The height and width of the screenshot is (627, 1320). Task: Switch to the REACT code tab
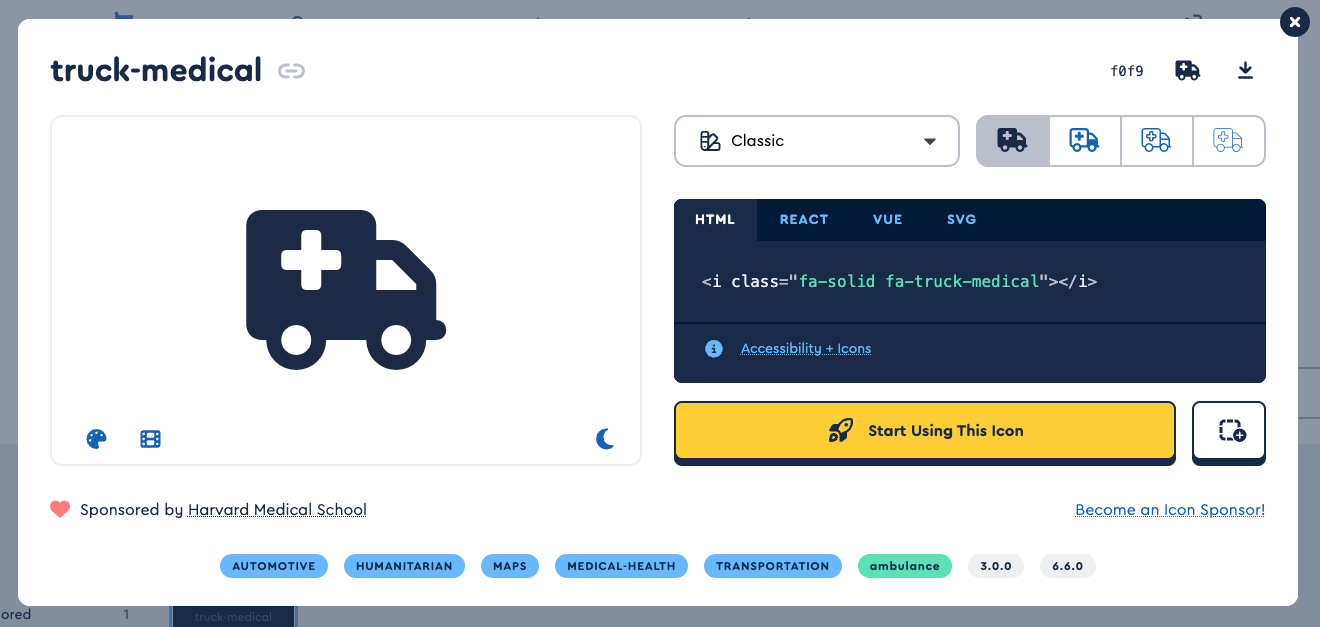(803, 220)
